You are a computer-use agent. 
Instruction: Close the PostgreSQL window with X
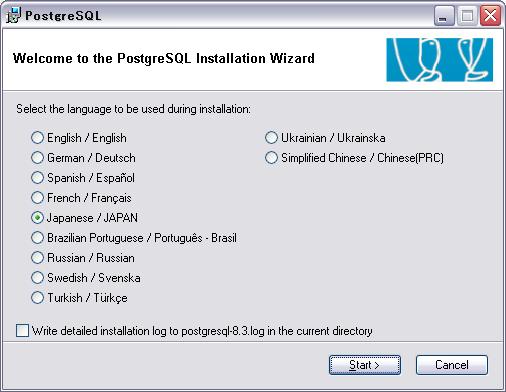[490, 16]
